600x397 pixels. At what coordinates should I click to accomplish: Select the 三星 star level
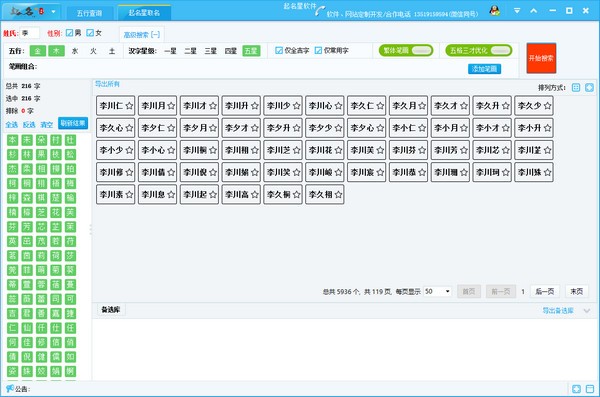click(x=210, y=51)
